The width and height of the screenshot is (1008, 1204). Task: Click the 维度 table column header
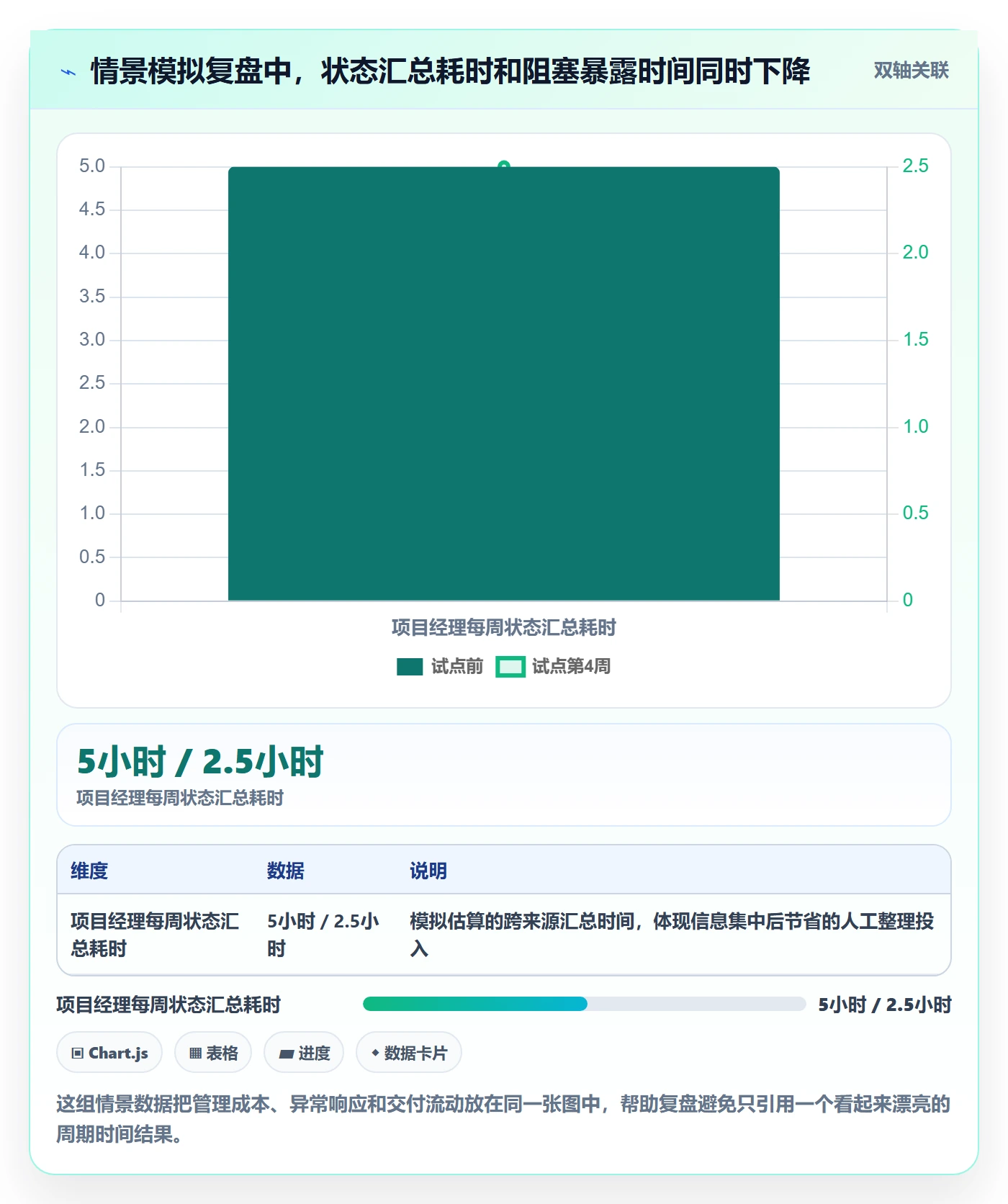pyautogui.click(x=89, y=871)
